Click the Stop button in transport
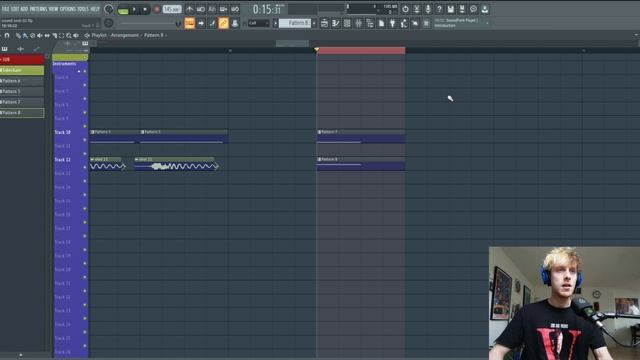Screen dimensions: 640x360 coord(144,9)
